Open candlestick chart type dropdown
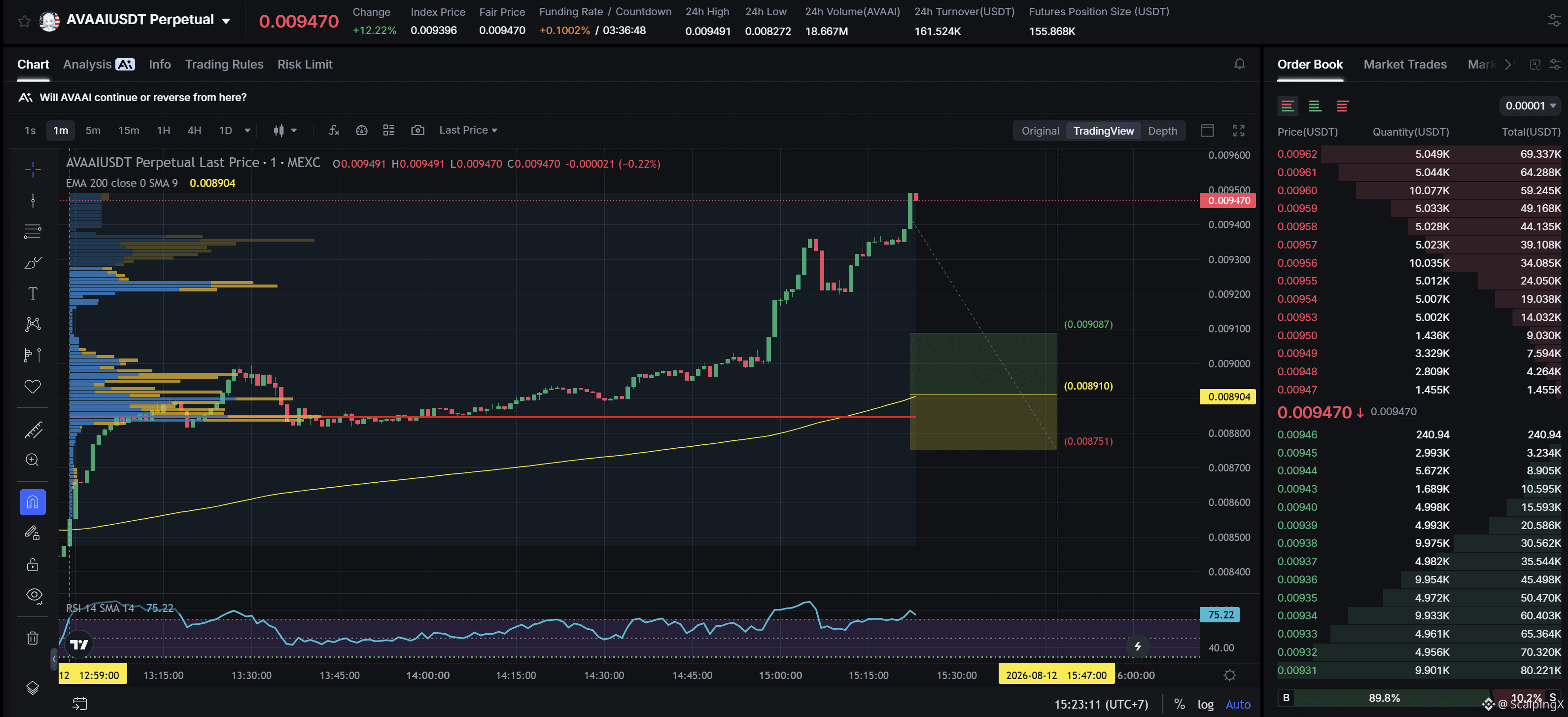Viewport: 1568px width, 717px height. pyautogui.click(x=285, y=130)
